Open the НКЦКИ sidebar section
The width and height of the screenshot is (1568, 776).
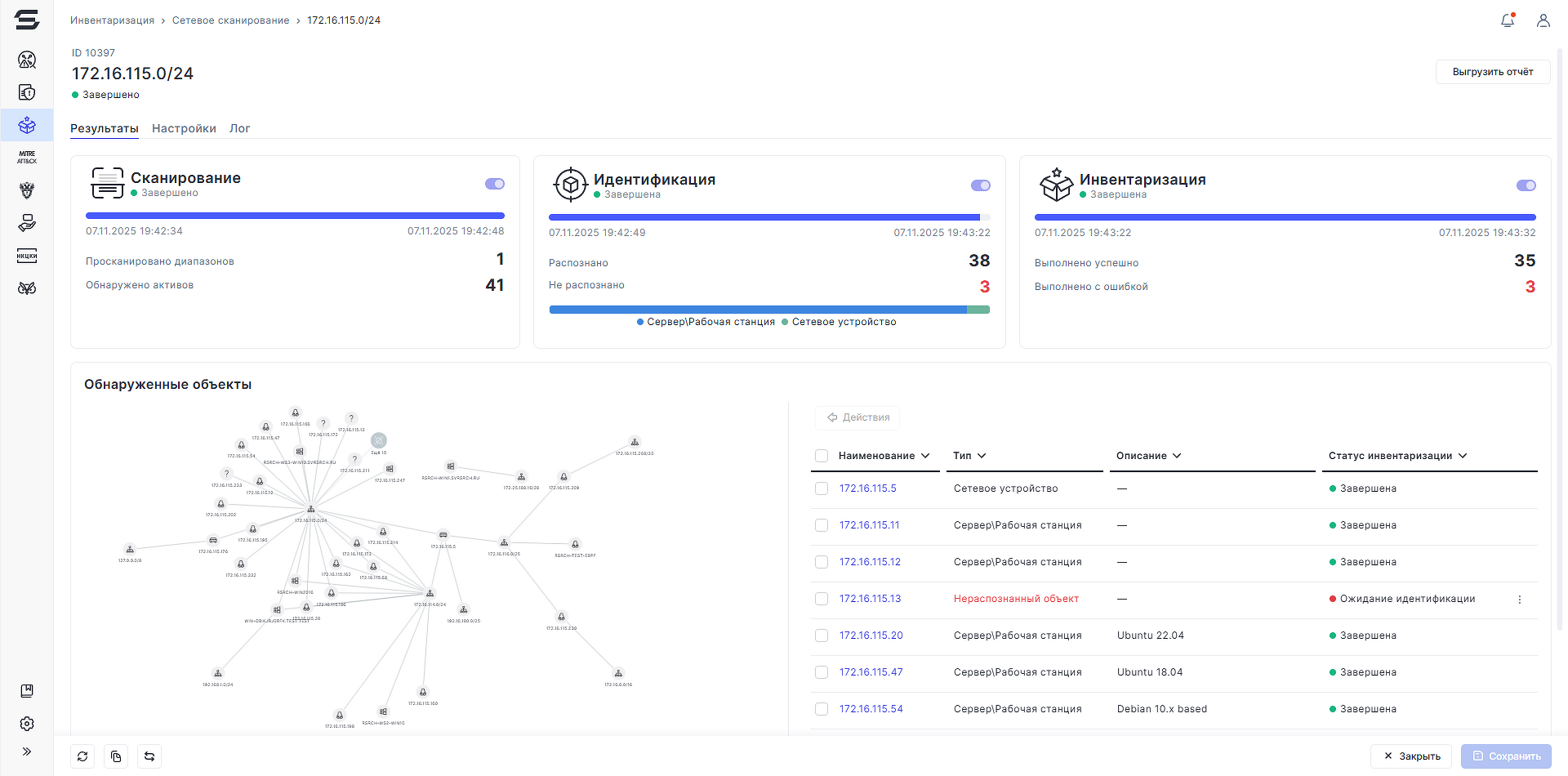pyautogui.click(x=27, y=256)
